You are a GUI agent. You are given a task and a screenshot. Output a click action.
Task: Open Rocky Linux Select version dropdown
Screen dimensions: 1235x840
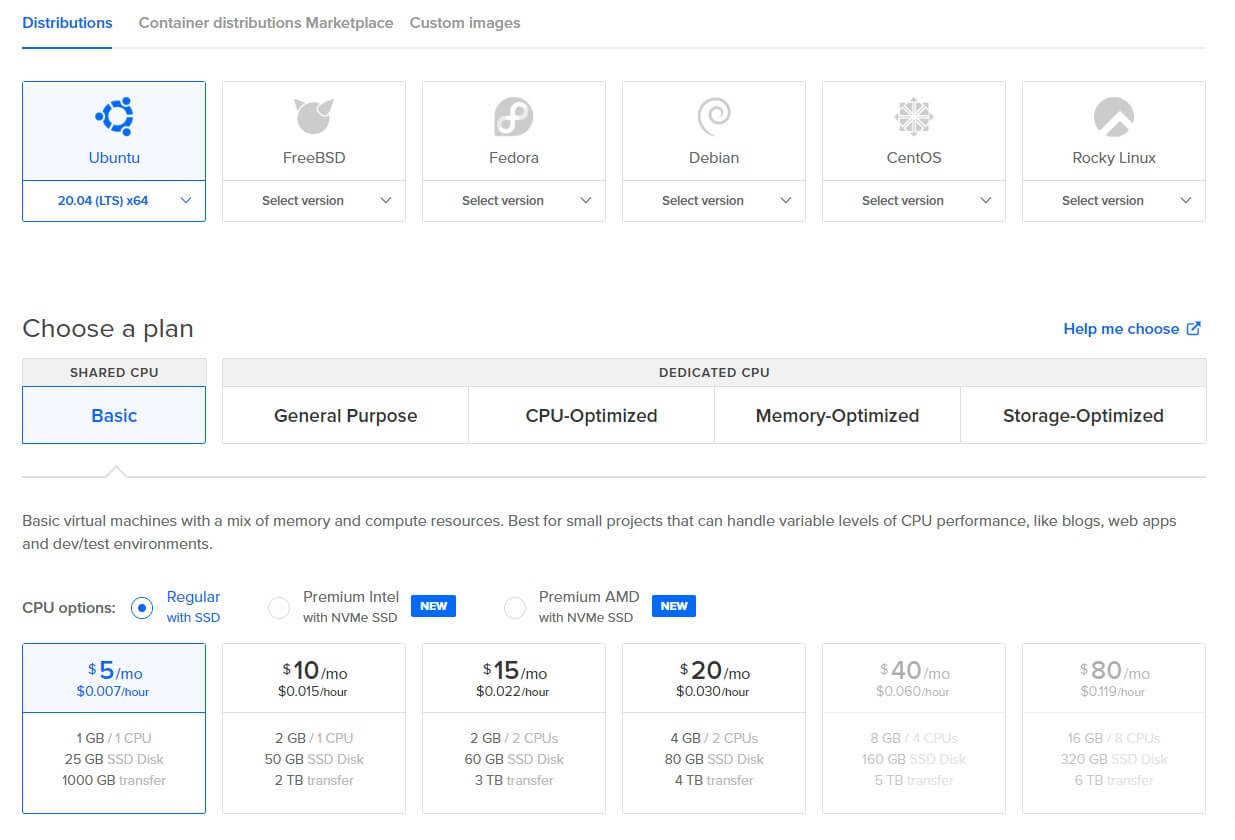tap(1114, 201)
